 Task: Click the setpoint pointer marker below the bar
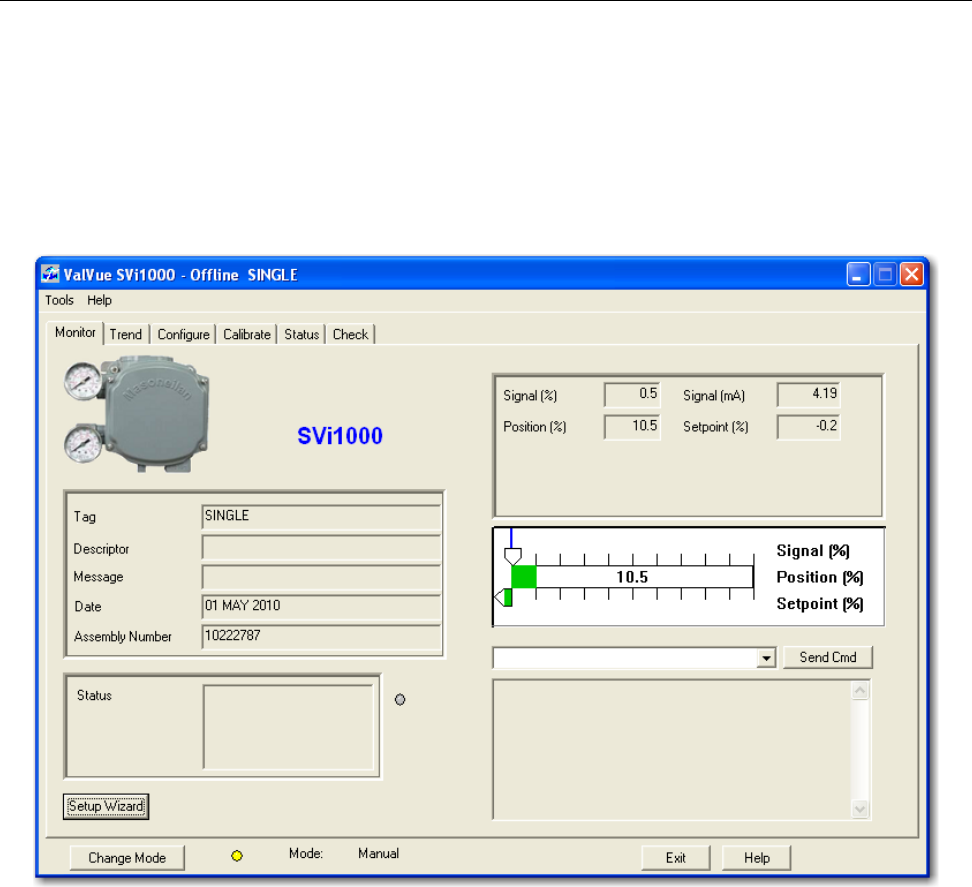(503, 598)
